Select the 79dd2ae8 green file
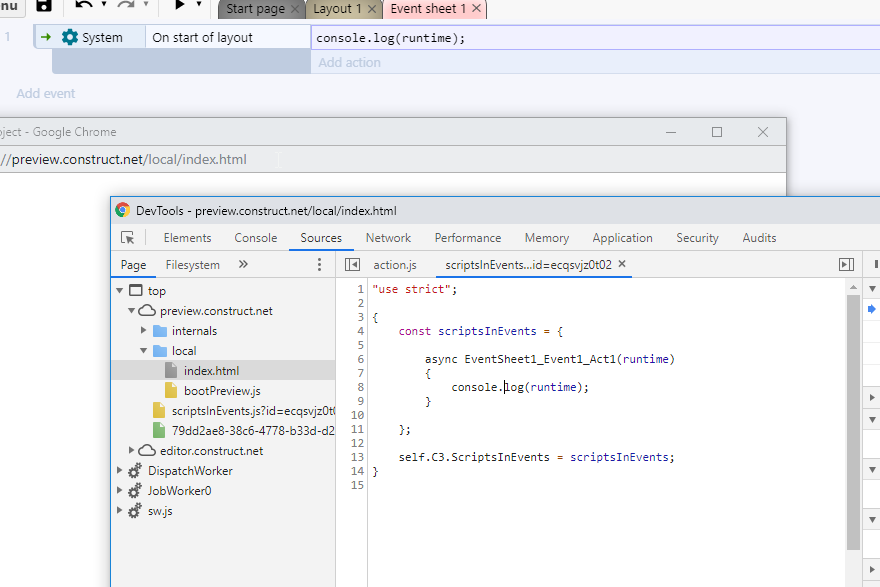 pos(253,431)
